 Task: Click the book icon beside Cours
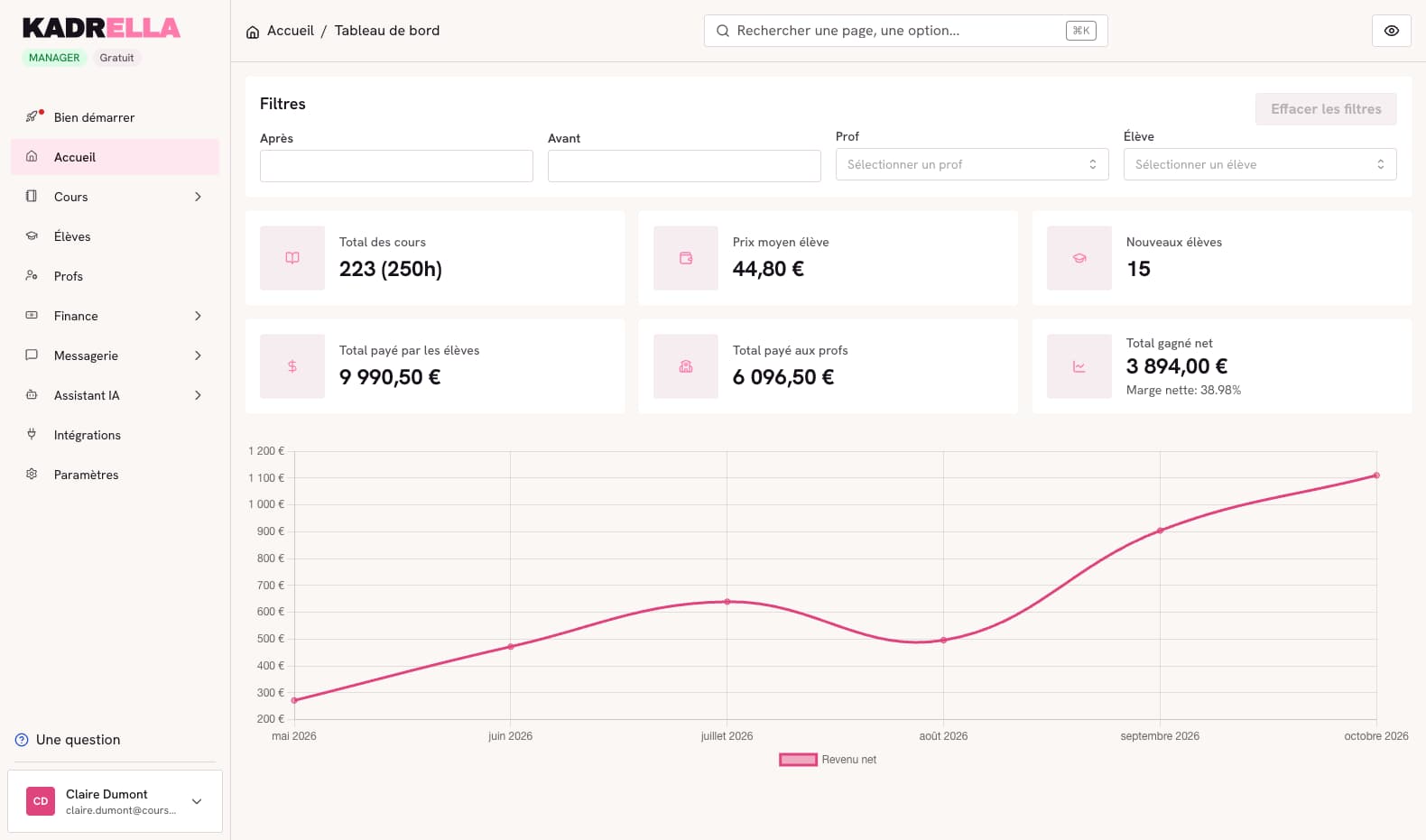(x=32, y=196)
